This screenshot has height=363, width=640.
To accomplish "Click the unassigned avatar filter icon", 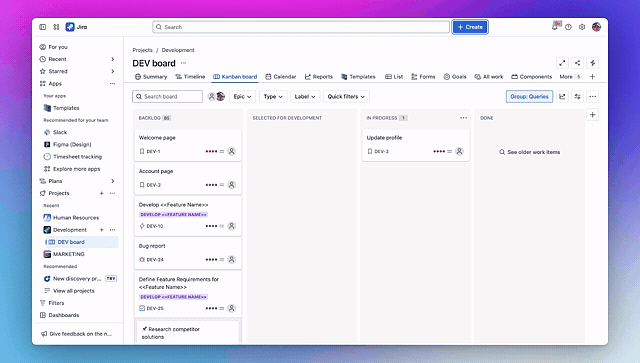I will 211,97.
